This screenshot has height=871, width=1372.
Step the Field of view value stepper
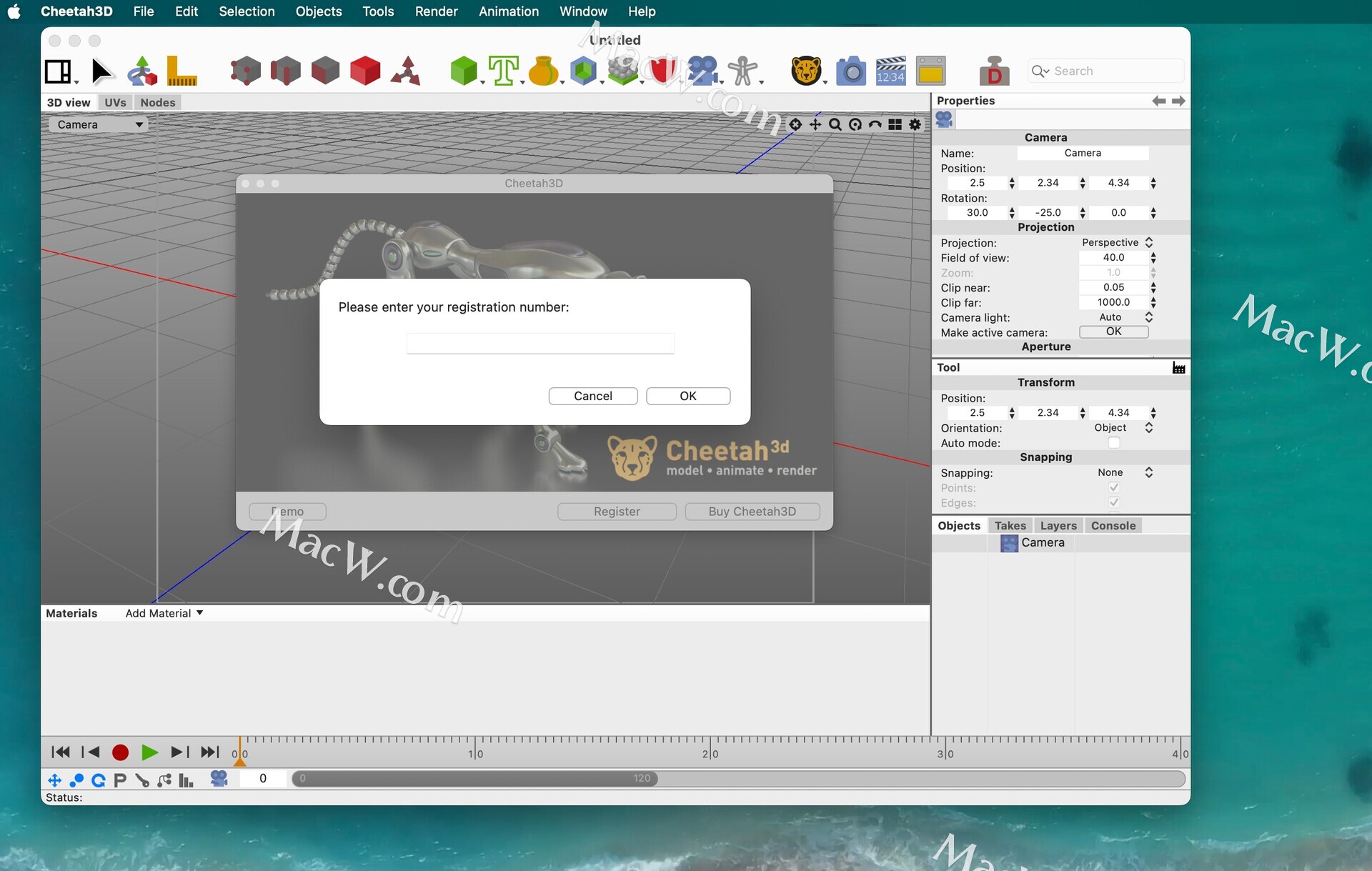click(x=1153, y=258)
